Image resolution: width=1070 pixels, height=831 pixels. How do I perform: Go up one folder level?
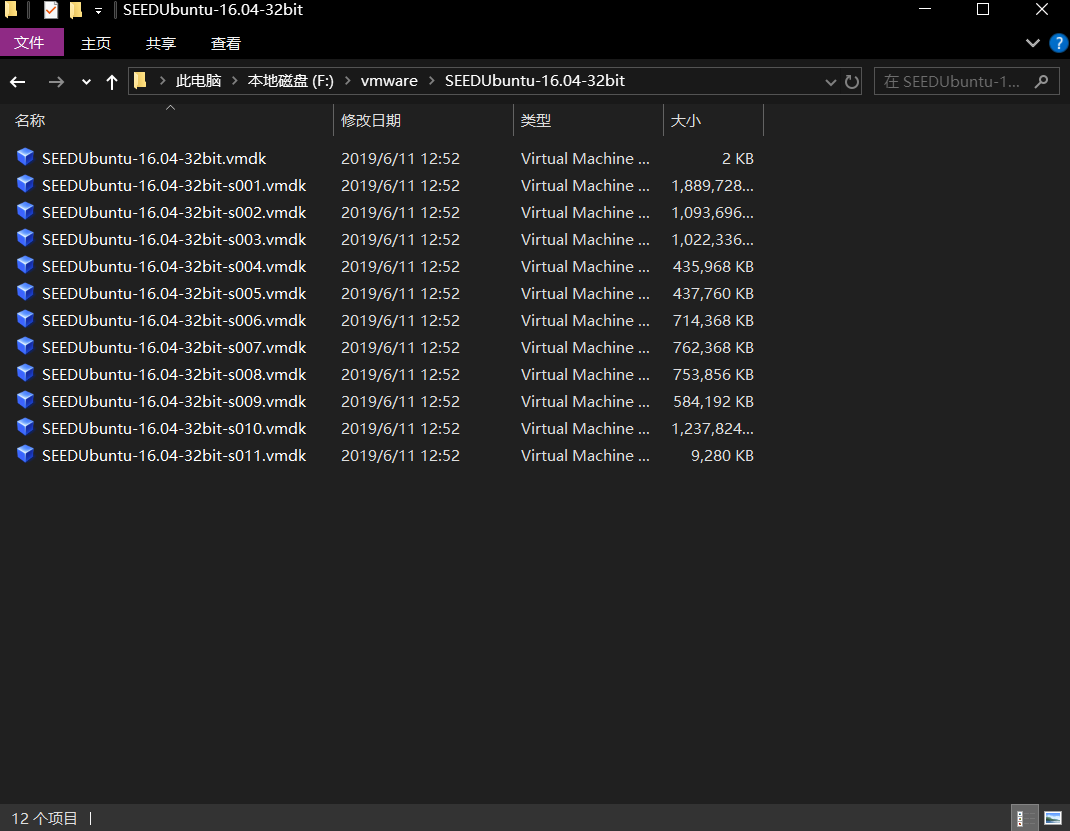point(112,82)
